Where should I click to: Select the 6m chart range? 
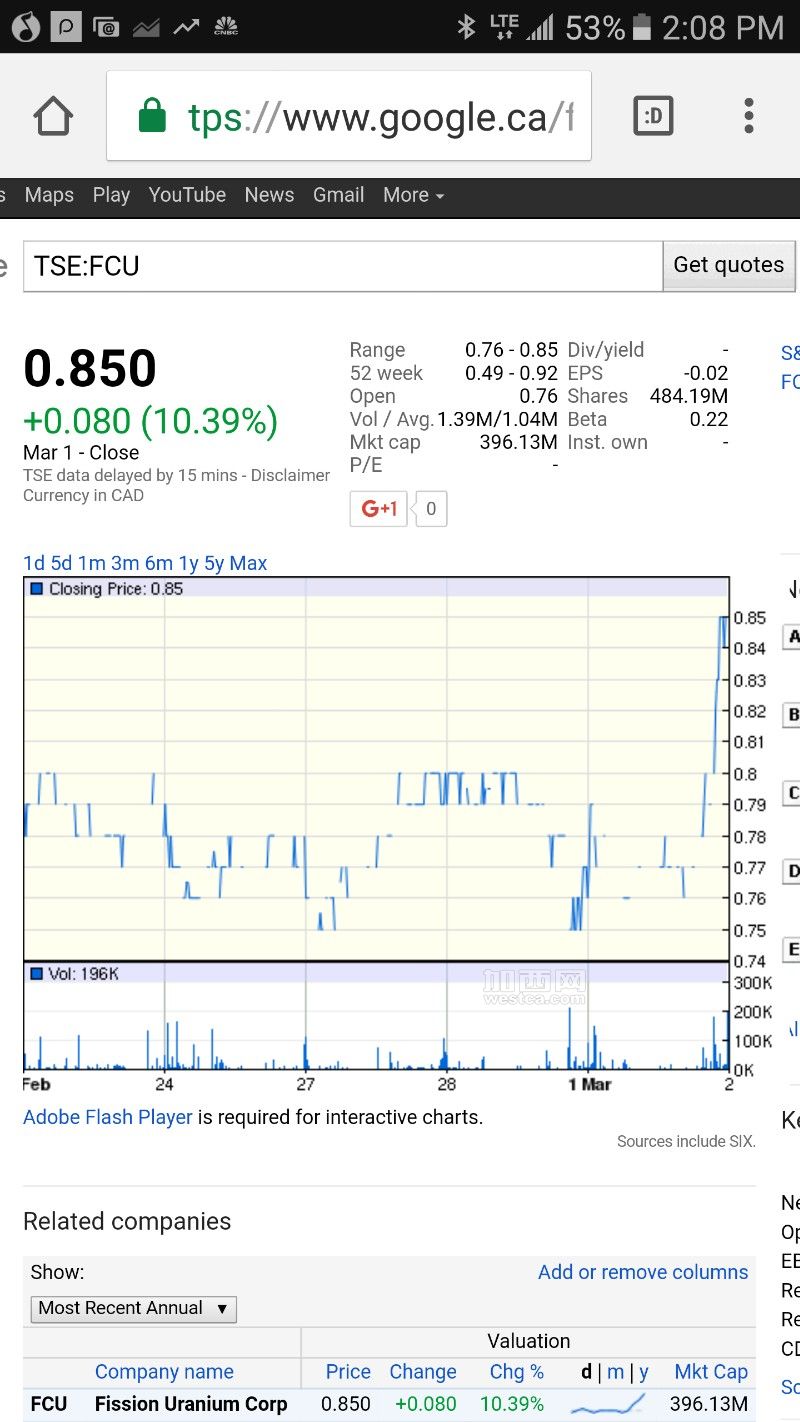coord(159,563)
